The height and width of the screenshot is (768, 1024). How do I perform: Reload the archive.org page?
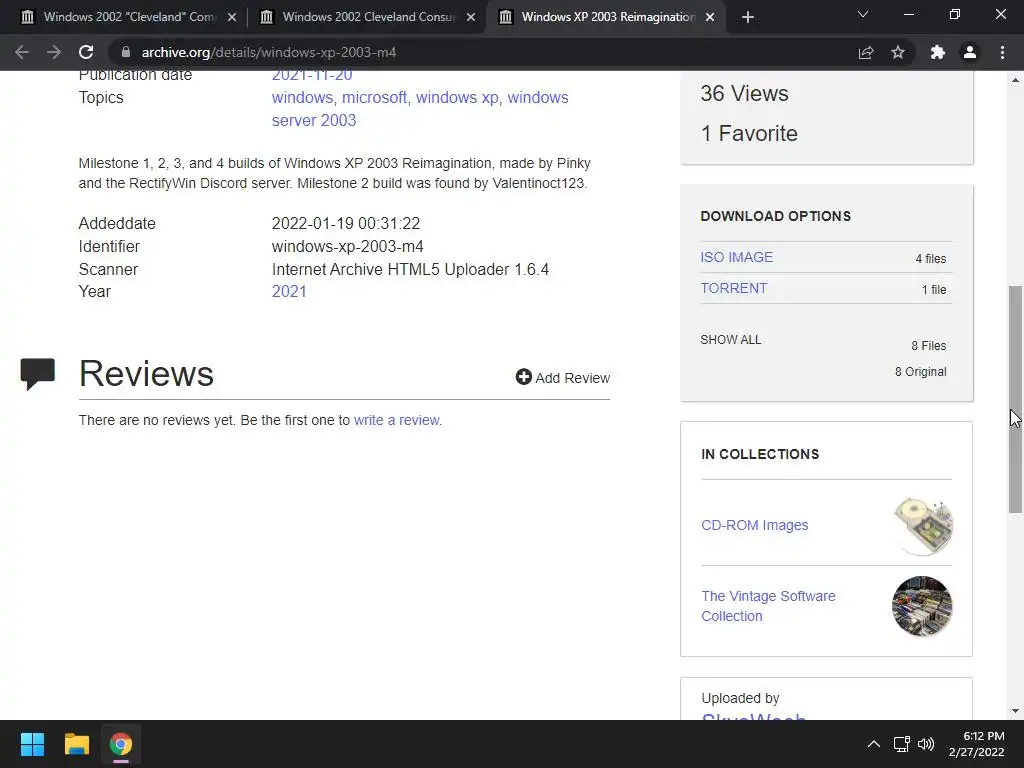[86, 52]
